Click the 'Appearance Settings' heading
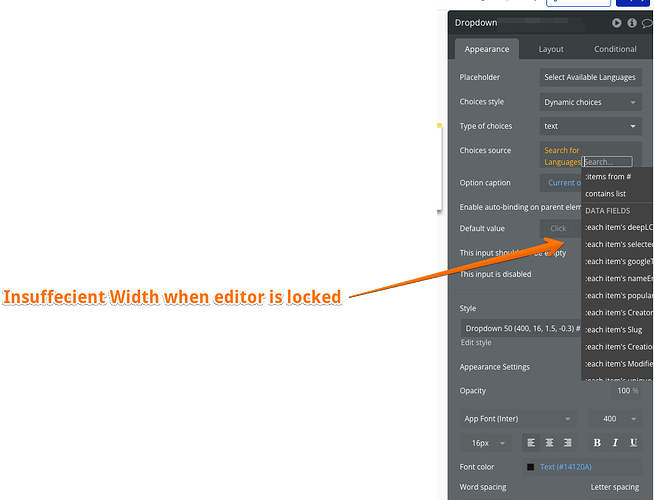Image resolution: width=654 pixels, height=500 pixels. tap(495, 367)
